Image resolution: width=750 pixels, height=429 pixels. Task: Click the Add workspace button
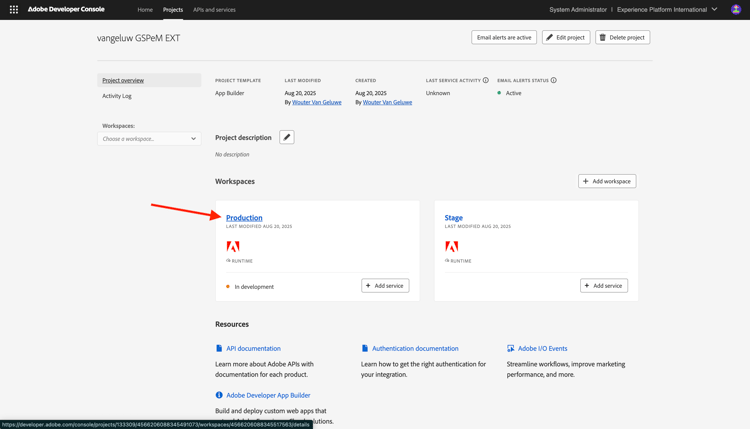click(x=607, y=181)
